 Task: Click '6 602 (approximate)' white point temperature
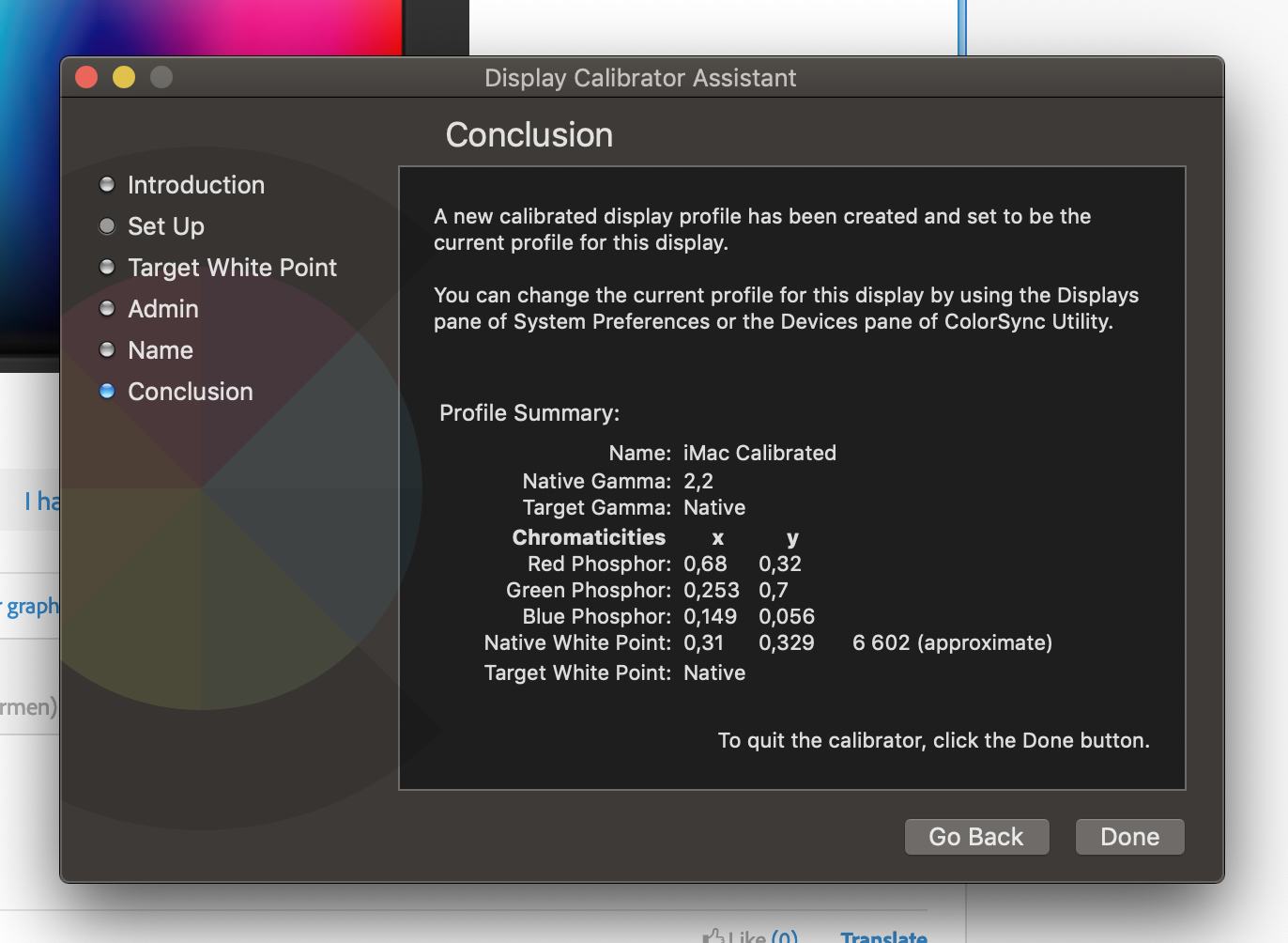[952, 642]
